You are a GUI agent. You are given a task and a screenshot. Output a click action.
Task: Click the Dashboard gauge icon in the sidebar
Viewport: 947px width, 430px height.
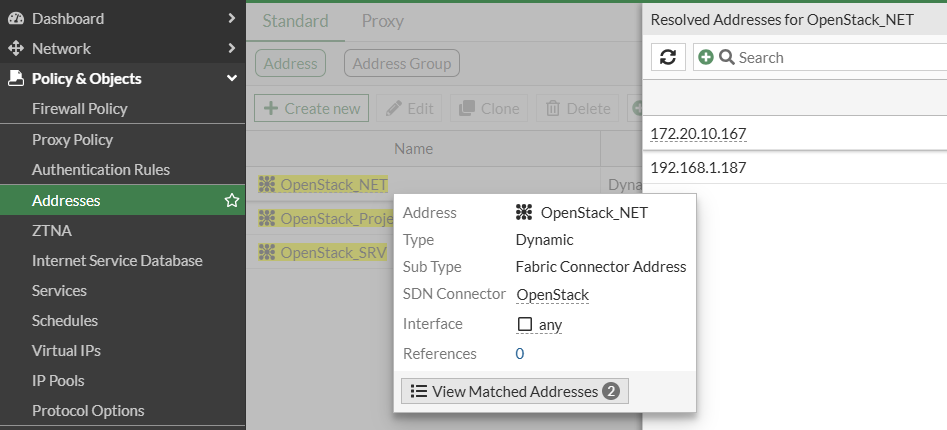pos(16,19)
